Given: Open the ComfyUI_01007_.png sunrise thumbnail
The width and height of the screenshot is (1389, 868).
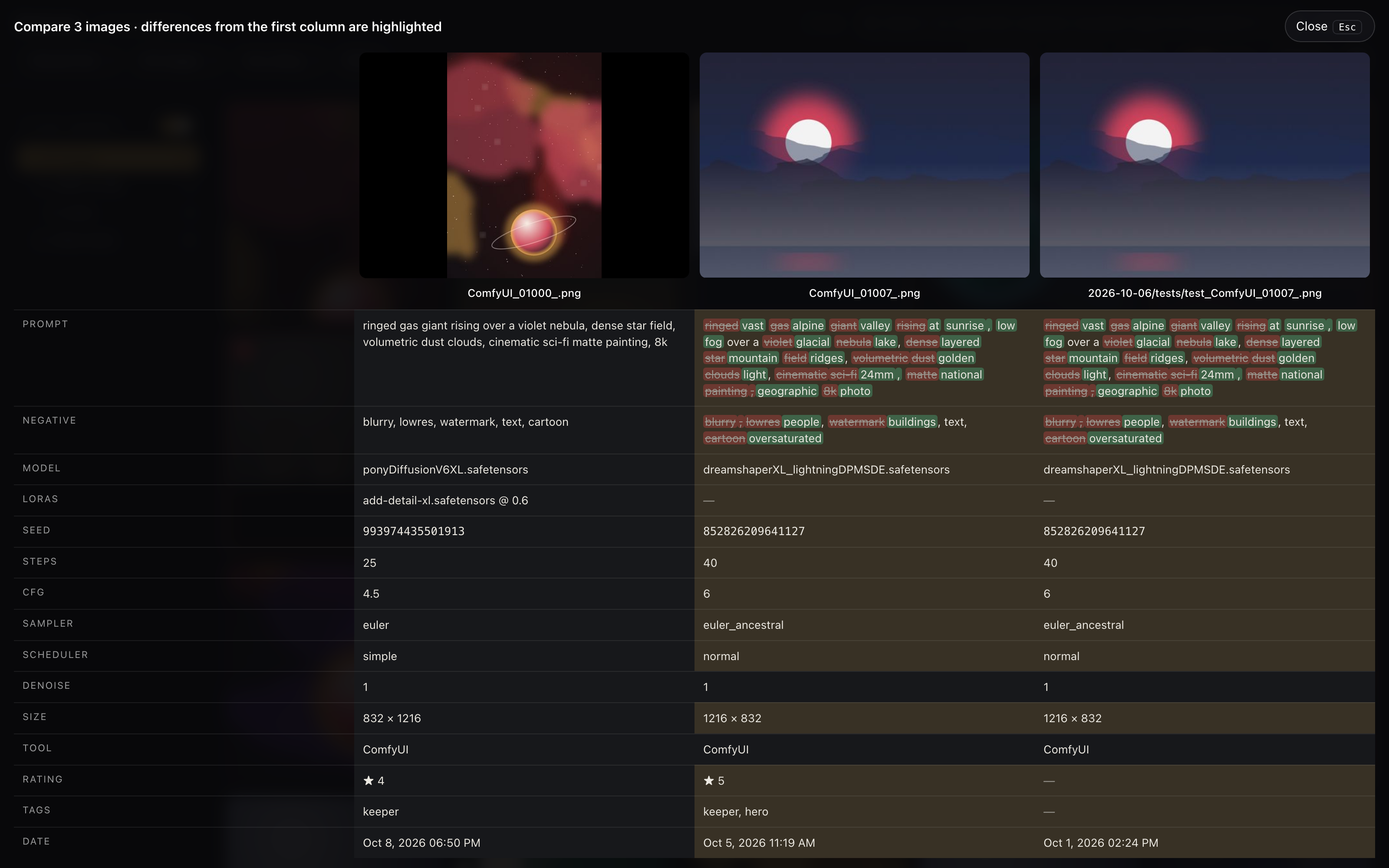Looking at the screenshot, I should [864, 165].
